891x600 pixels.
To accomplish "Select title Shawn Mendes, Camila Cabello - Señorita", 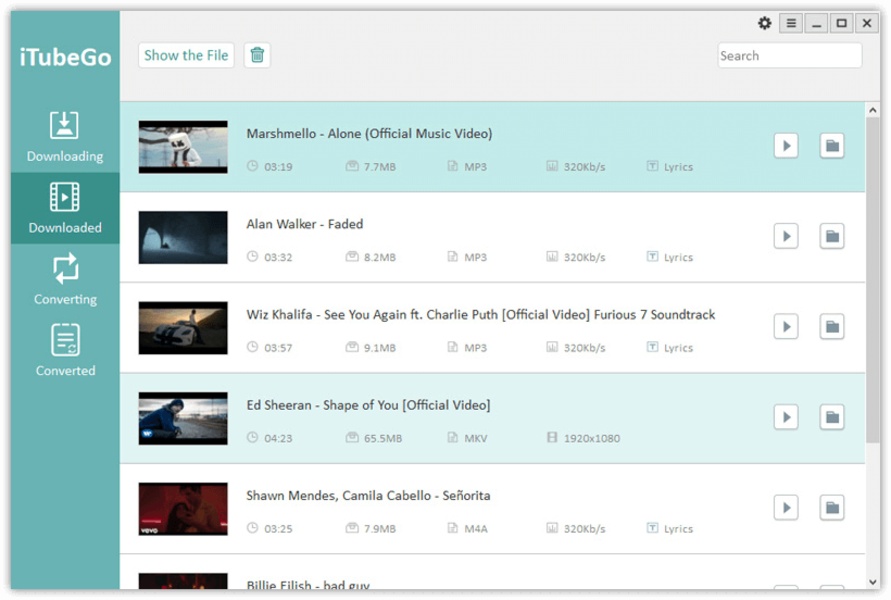I will click(368, 495).
